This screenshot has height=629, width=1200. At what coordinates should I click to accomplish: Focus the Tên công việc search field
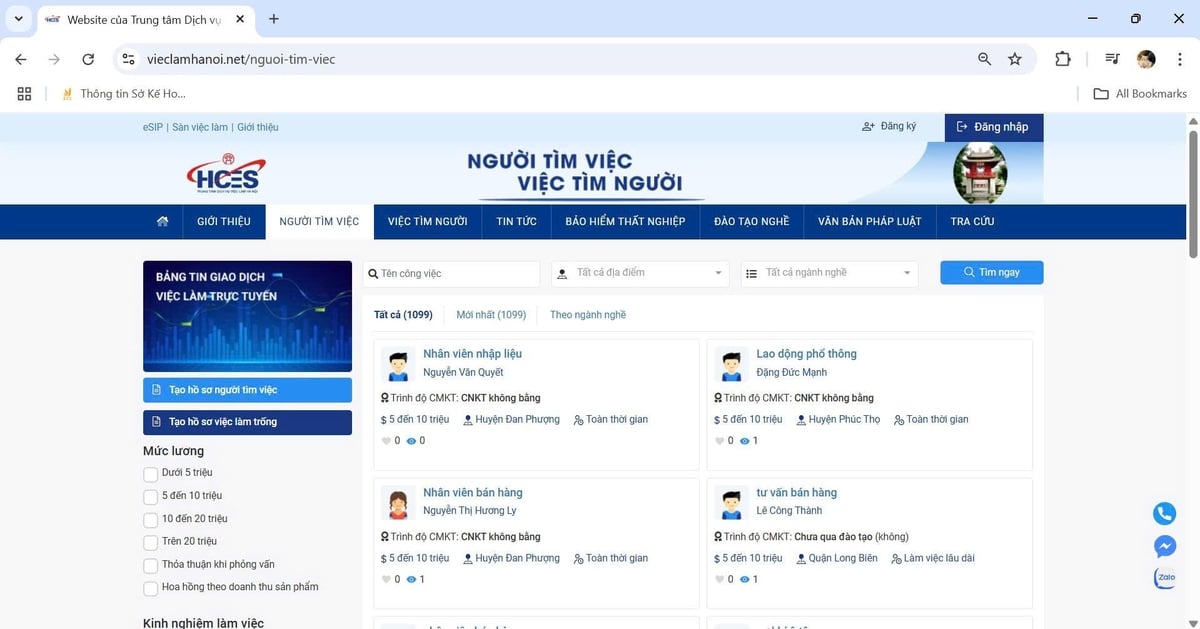pos(451,273)
